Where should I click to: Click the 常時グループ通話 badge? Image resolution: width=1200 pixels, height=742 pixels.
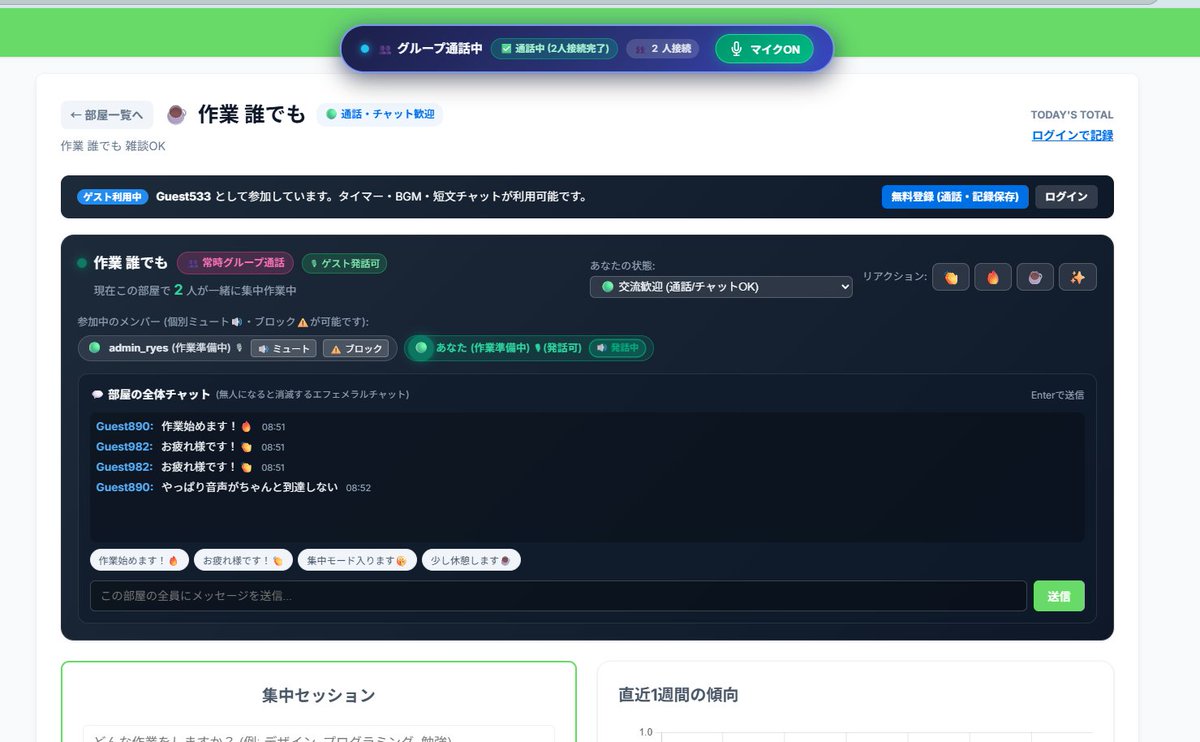(236, 263)
